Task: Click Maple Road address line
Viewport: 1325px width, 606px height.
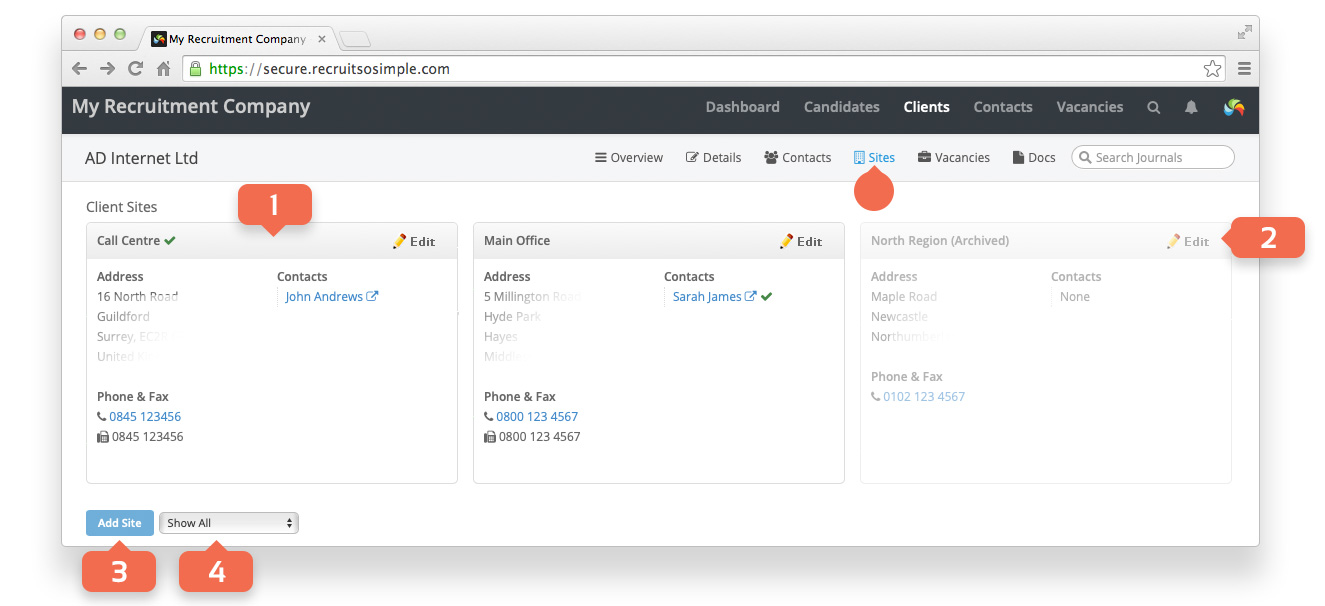Action: pyautogui.click(x=904, y=297)
